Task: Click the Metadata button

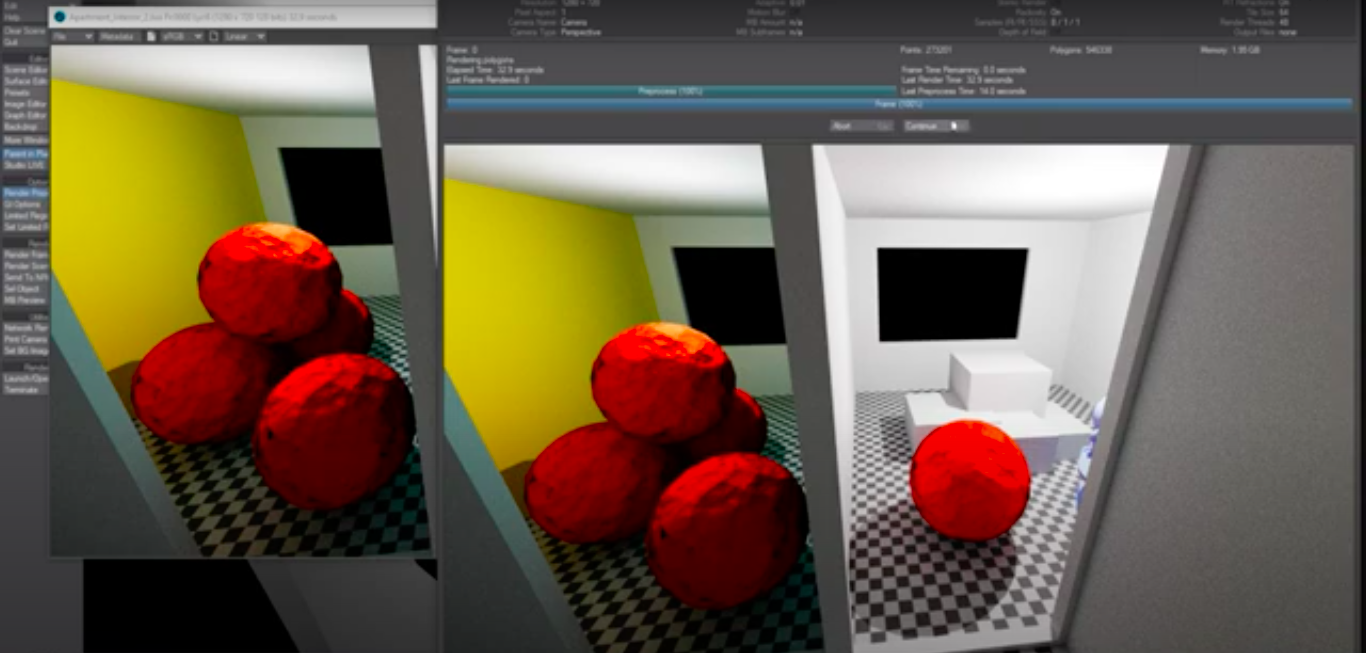Action: pyautogui.click(x=119, y=36)
